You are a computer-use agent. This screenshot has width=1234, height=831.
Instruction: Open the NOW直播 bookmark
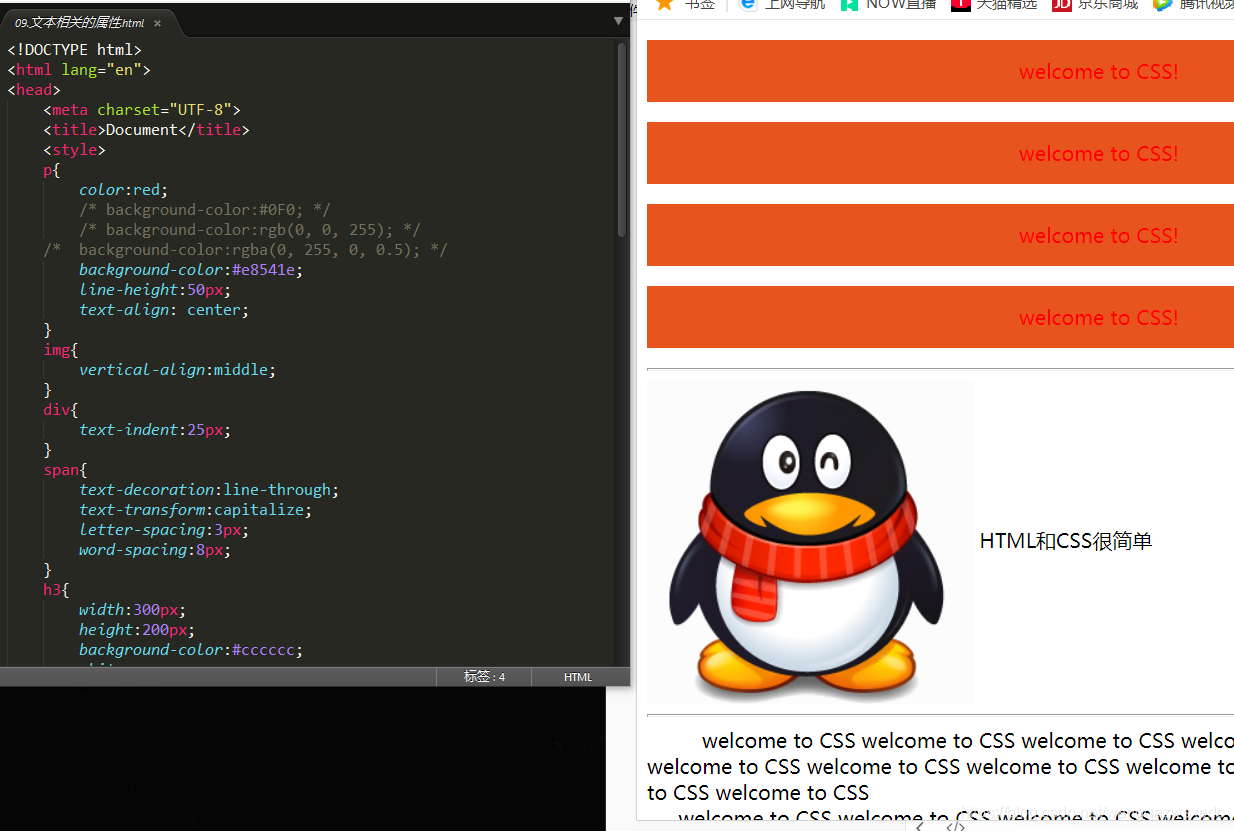click(x=888, y=5)
